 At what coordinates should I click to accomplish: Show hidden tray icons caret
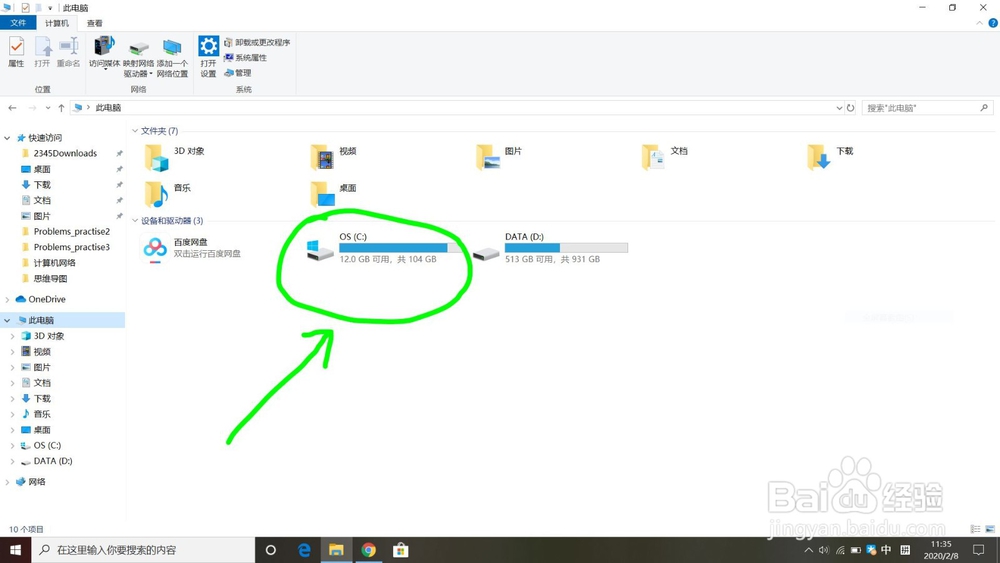coord(808,550)
